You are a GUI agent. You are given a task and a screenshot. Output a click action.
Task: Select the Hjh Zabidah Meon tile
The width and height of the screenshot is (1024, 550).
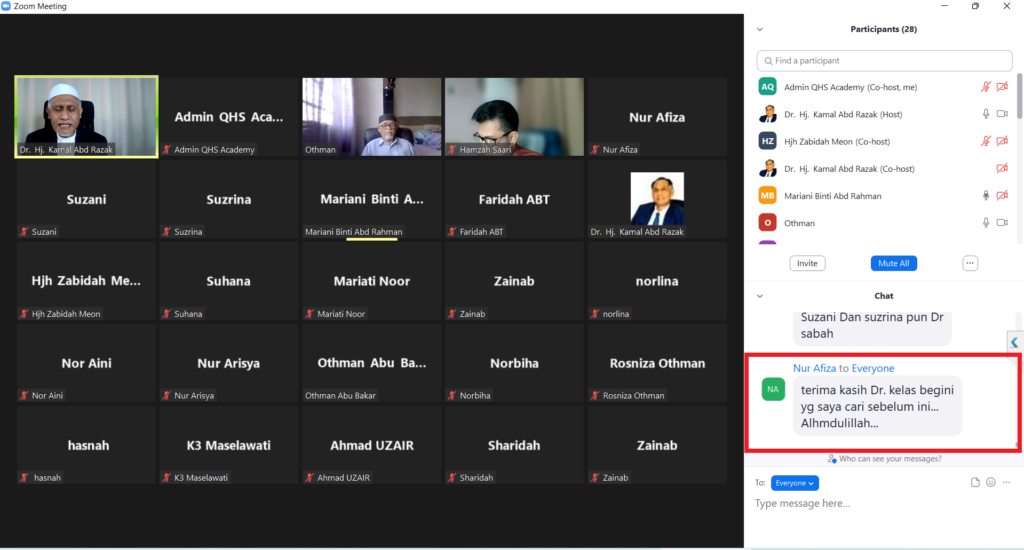pos(86,281)
